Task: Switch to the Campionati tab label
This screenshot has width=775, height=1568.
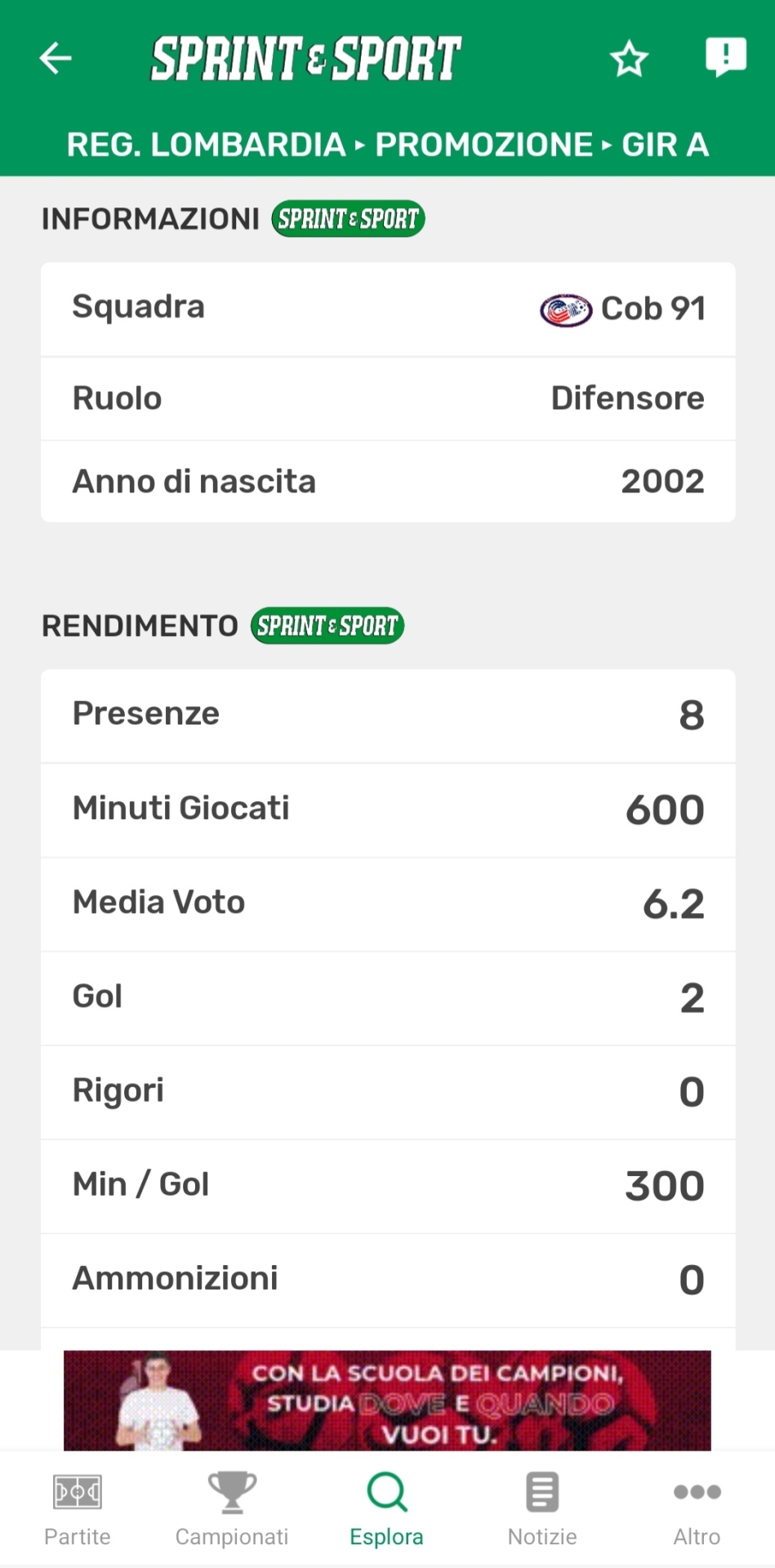Action: (x=232, y=1536)
